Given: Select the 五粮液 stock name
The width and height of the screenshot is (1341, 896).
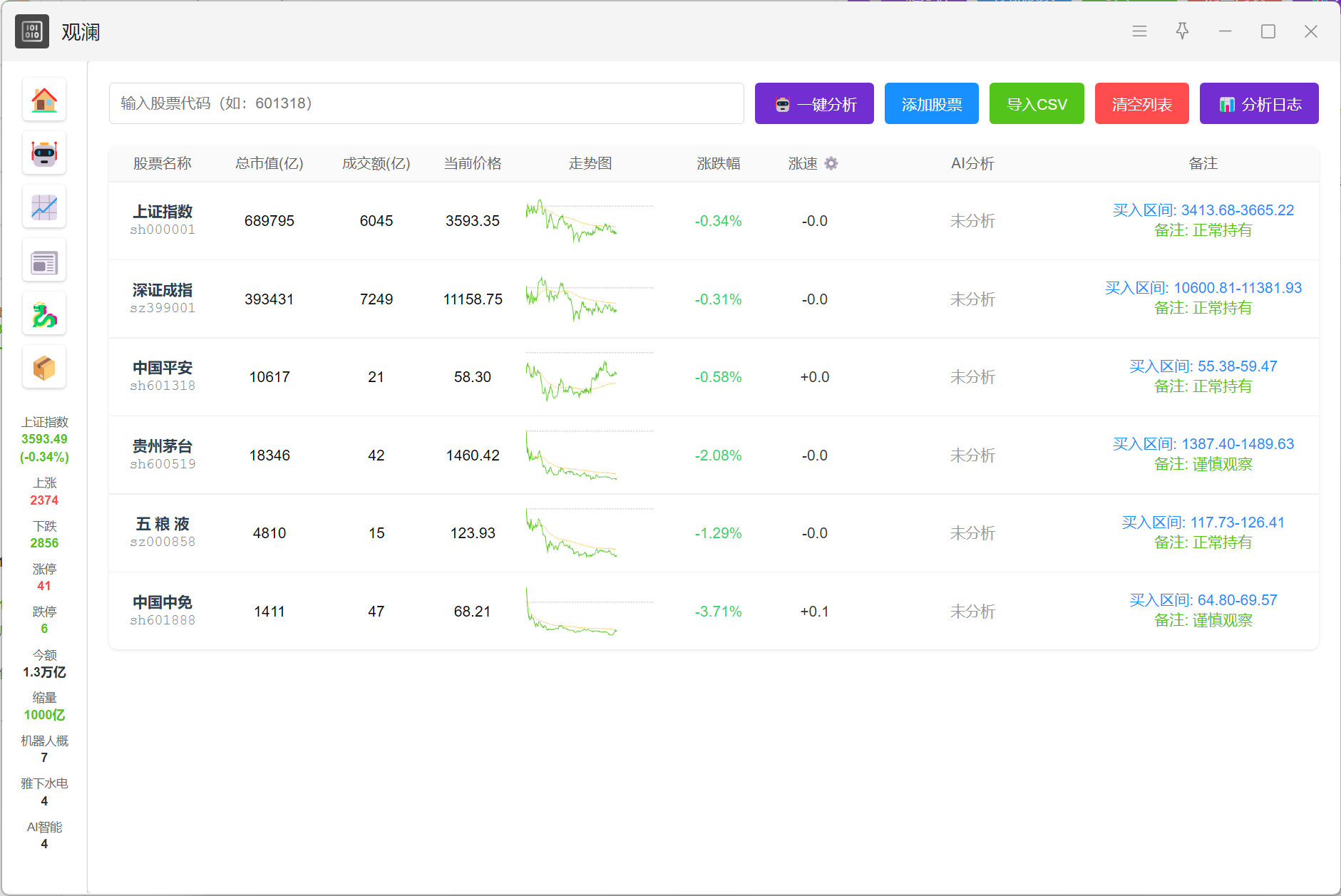Looking at the screenshot, I should click(x=163, y=524).
